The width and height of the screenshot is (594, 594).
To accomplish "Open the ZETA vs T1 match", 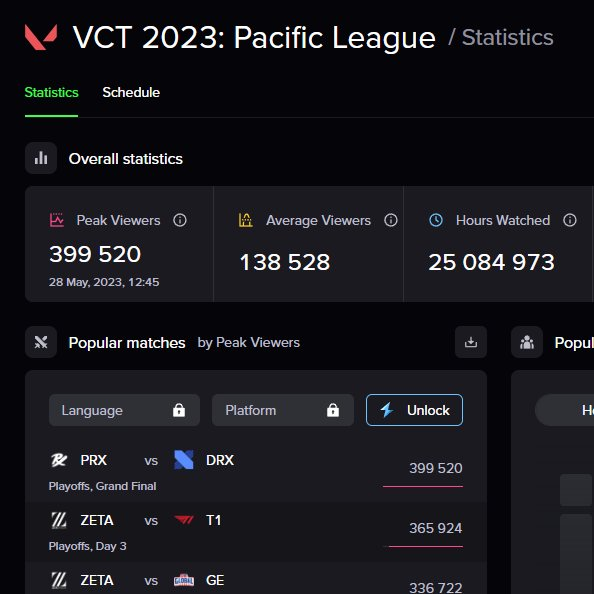I will coord(256,532).
